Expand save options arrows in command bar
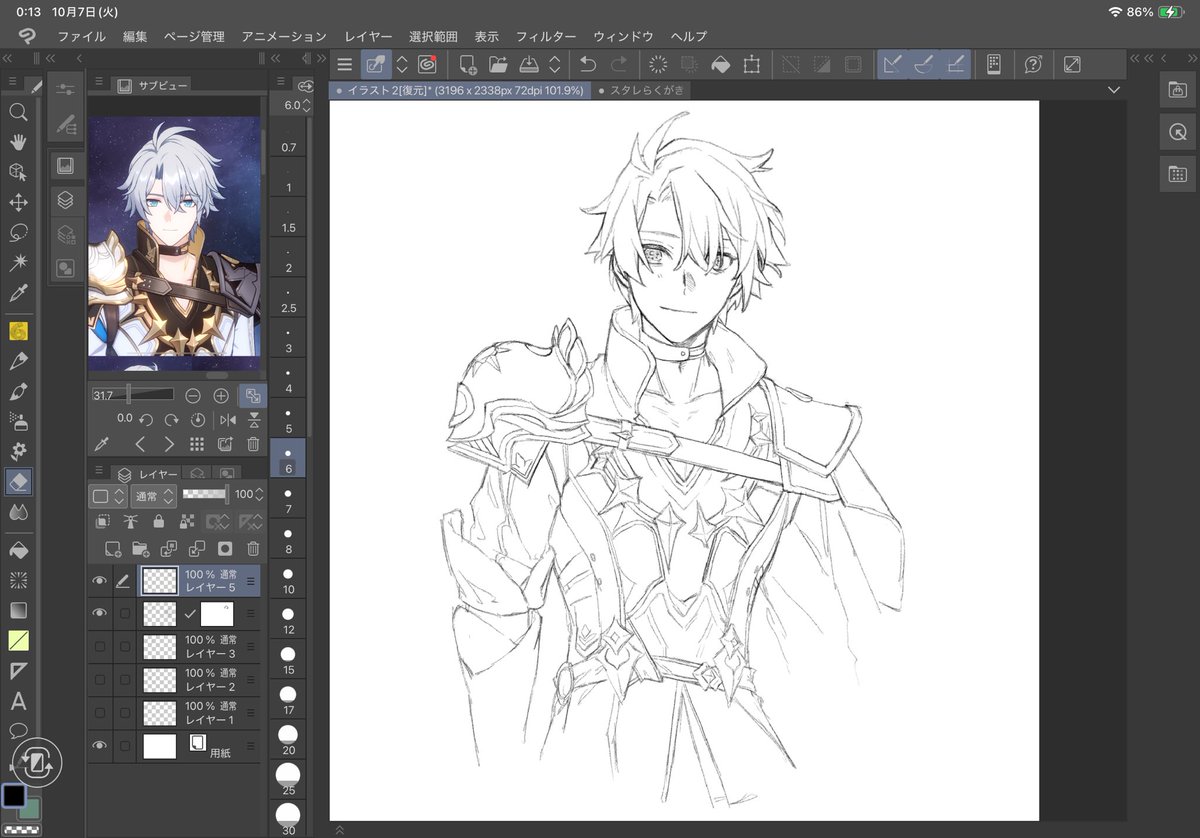 [x=554, y=65]
